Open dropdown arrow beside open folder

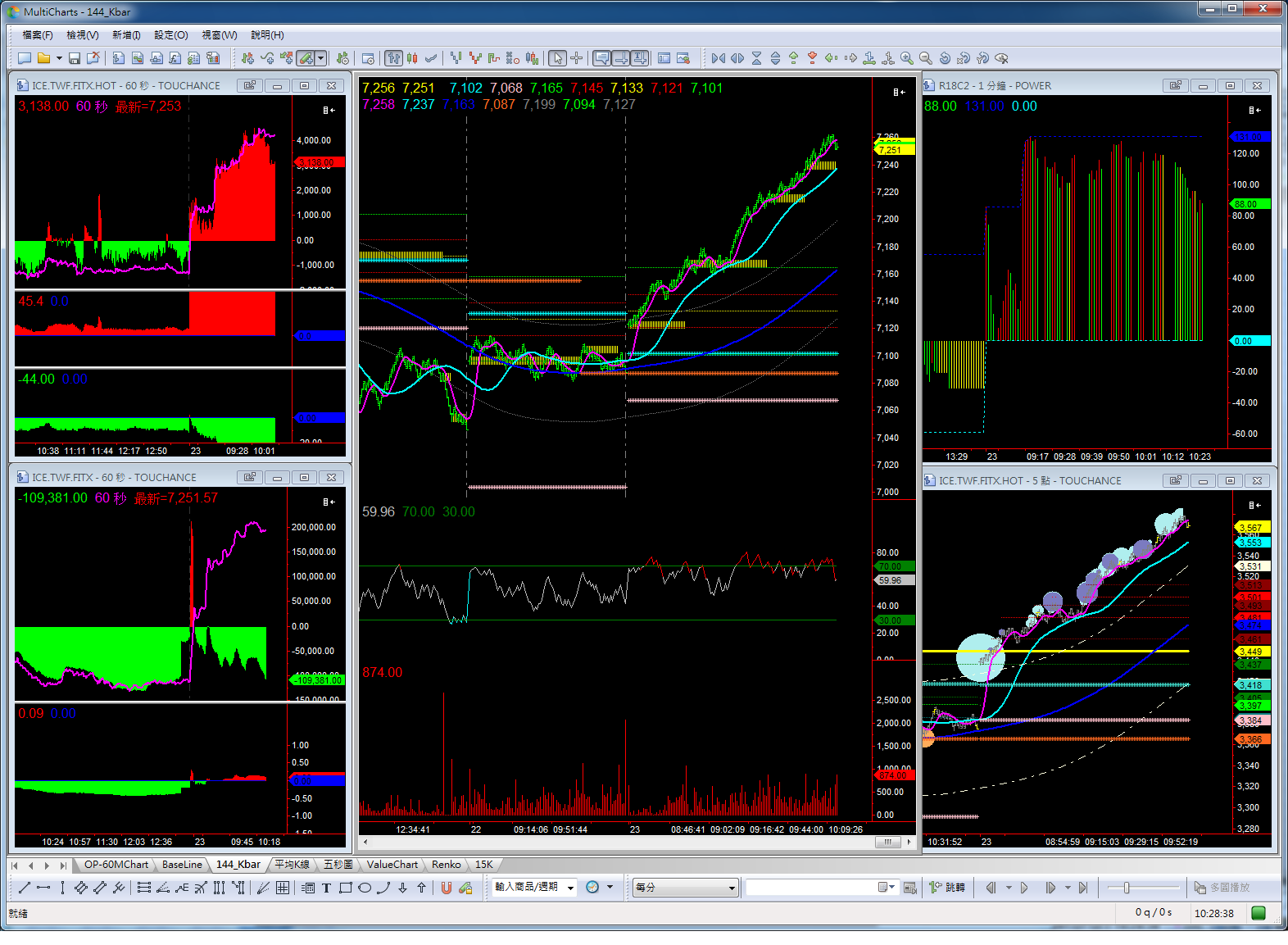[x=59, y=58]
